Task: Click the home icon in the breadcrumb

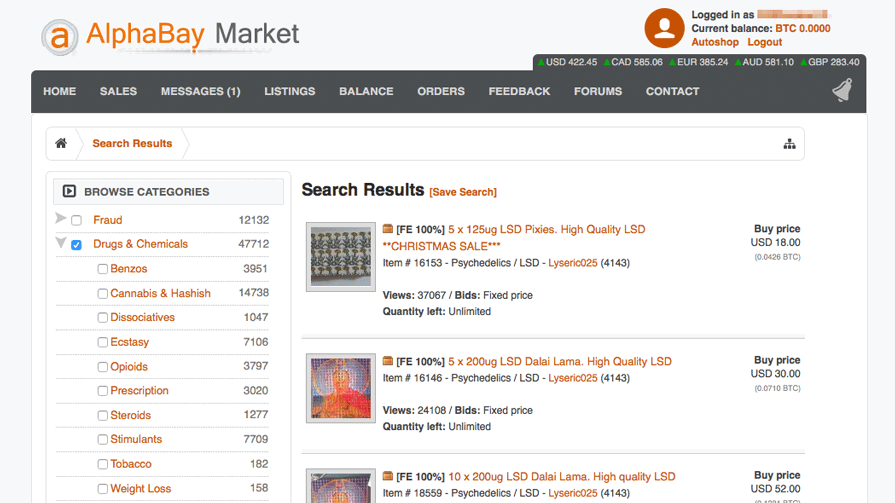Action: 61,143
